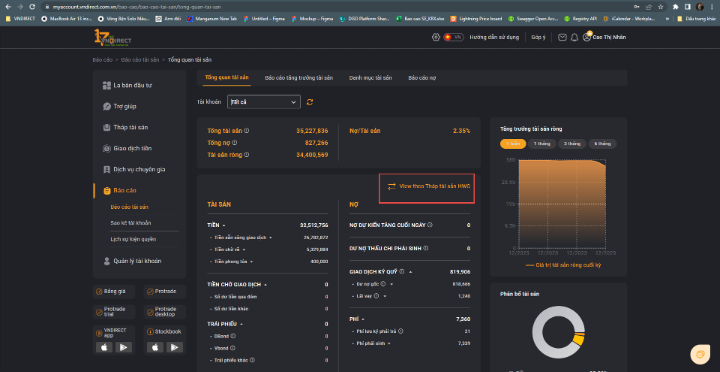
Task: Switch to Tổng quan tài sản tab
Action: pyautogui.click(x=227, y=78)
